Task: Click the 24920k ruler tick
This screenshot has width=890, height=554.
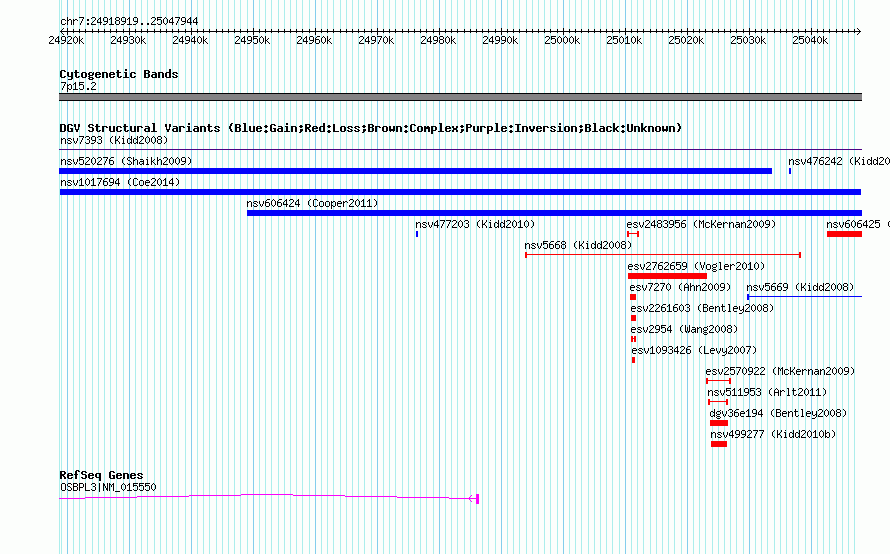Action: pos(66,40)
